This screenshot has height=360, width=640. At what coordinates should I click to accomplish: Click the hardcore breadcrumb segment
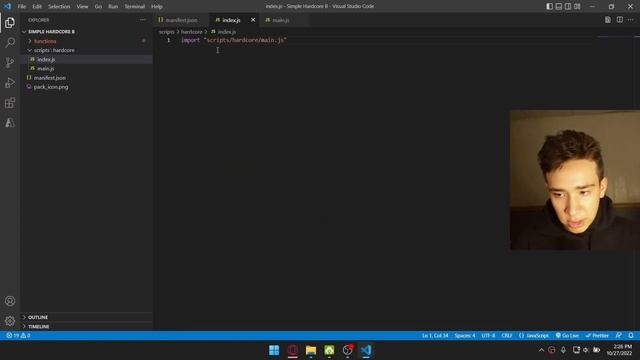point(191,32)
